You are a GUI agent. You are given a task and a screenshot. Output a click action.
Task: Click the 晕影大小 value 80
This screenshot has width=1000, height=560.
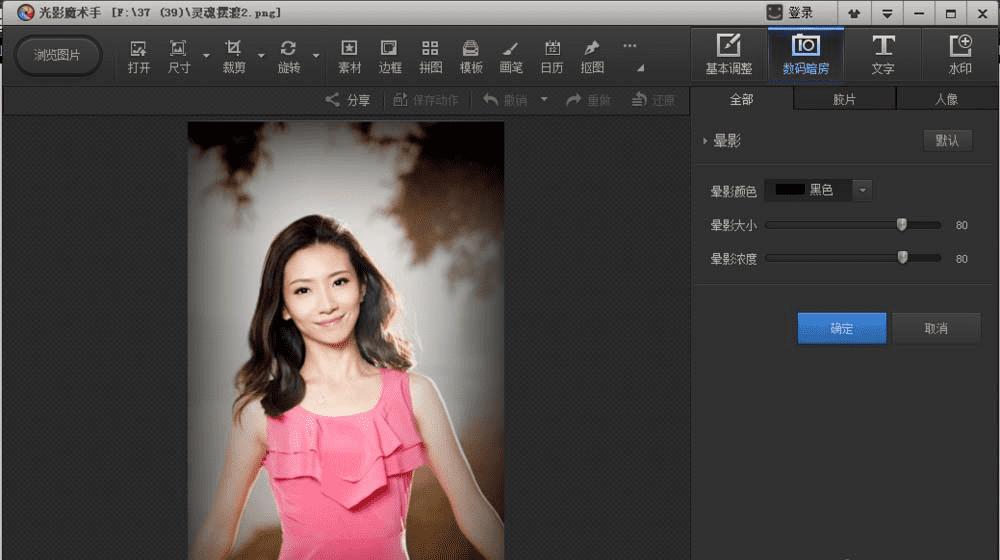click(x=962, y=225)
